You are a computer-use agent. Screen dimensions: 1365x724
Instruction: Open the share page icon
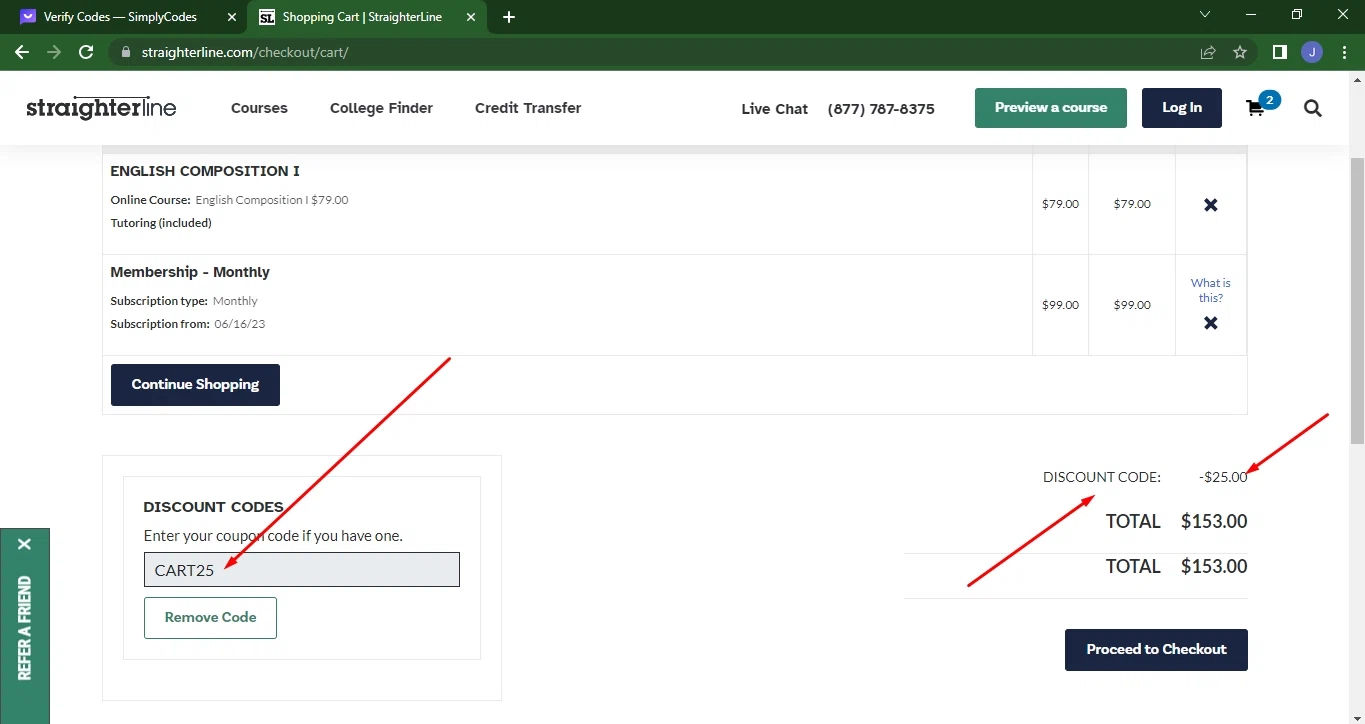tap(1208, 52)
